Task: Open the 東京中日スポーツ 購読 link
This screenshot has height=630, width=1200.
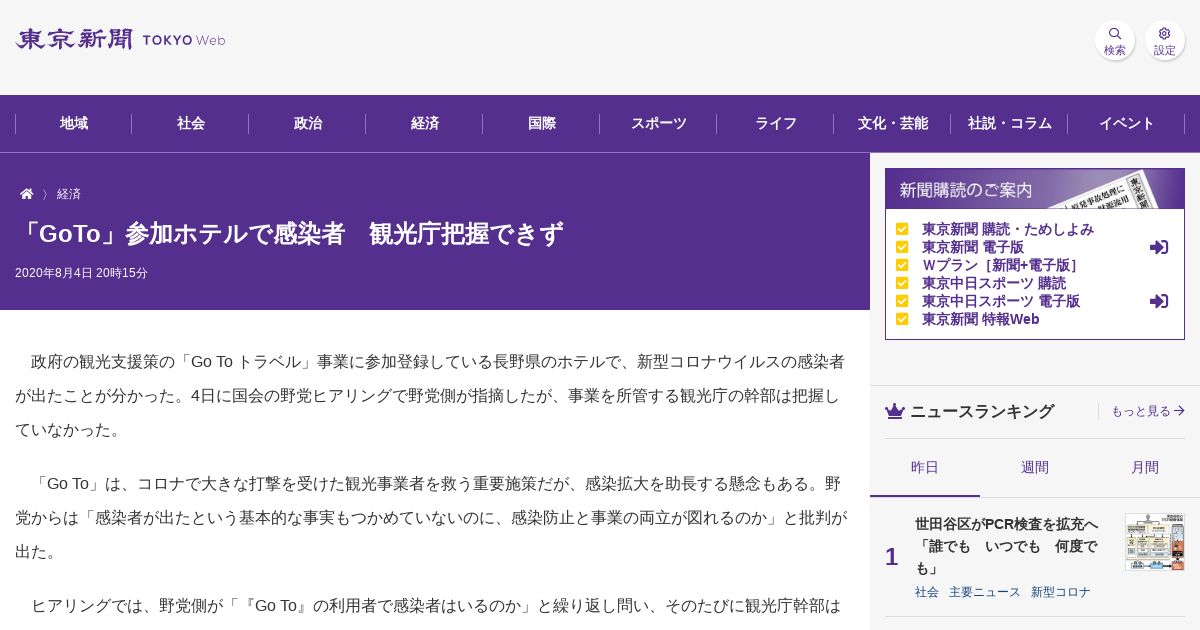Action: pyautogui.click(x=994, y=283)
